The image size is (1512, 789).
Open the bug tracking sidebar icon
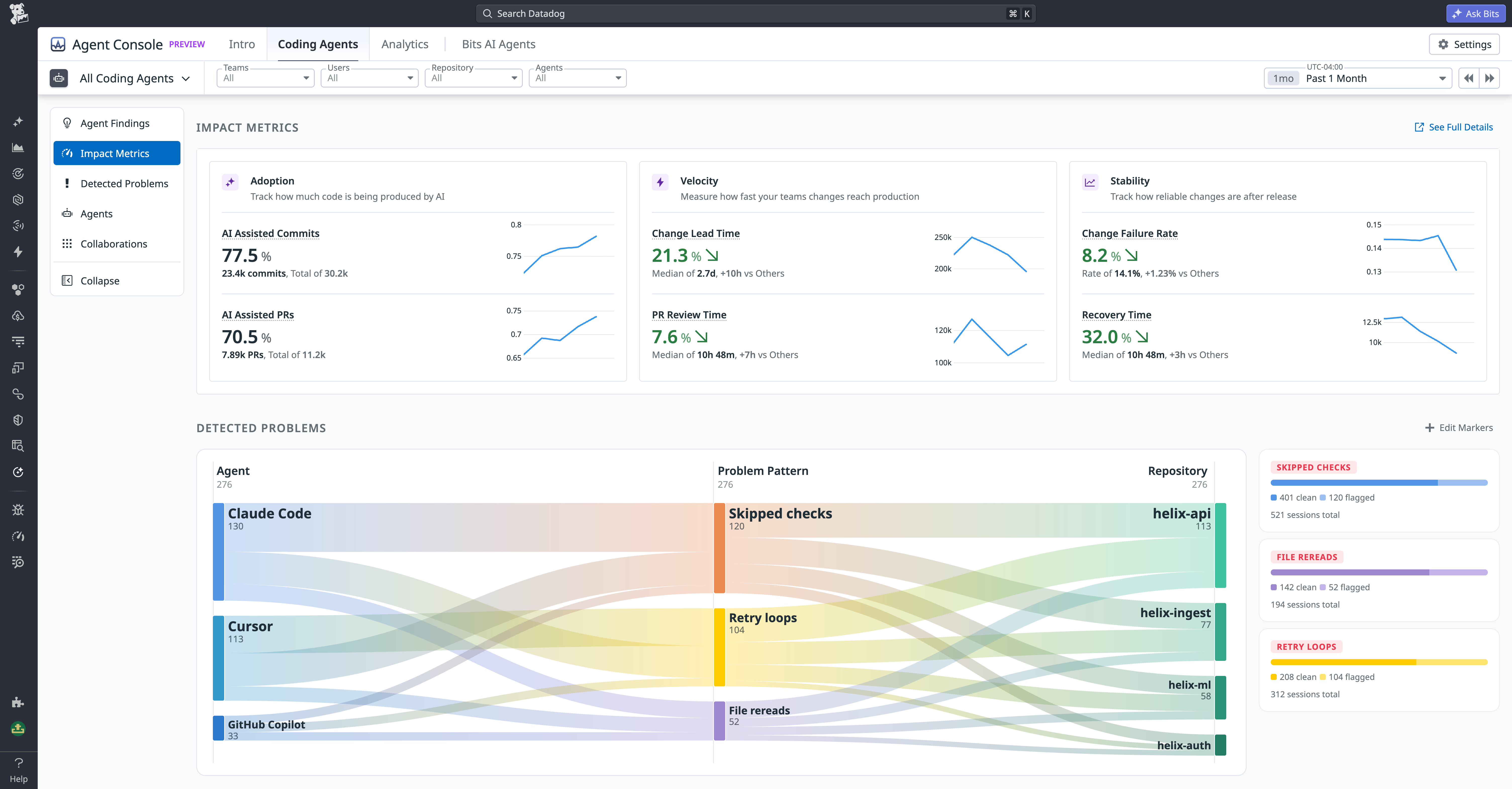tap(18, 510)
